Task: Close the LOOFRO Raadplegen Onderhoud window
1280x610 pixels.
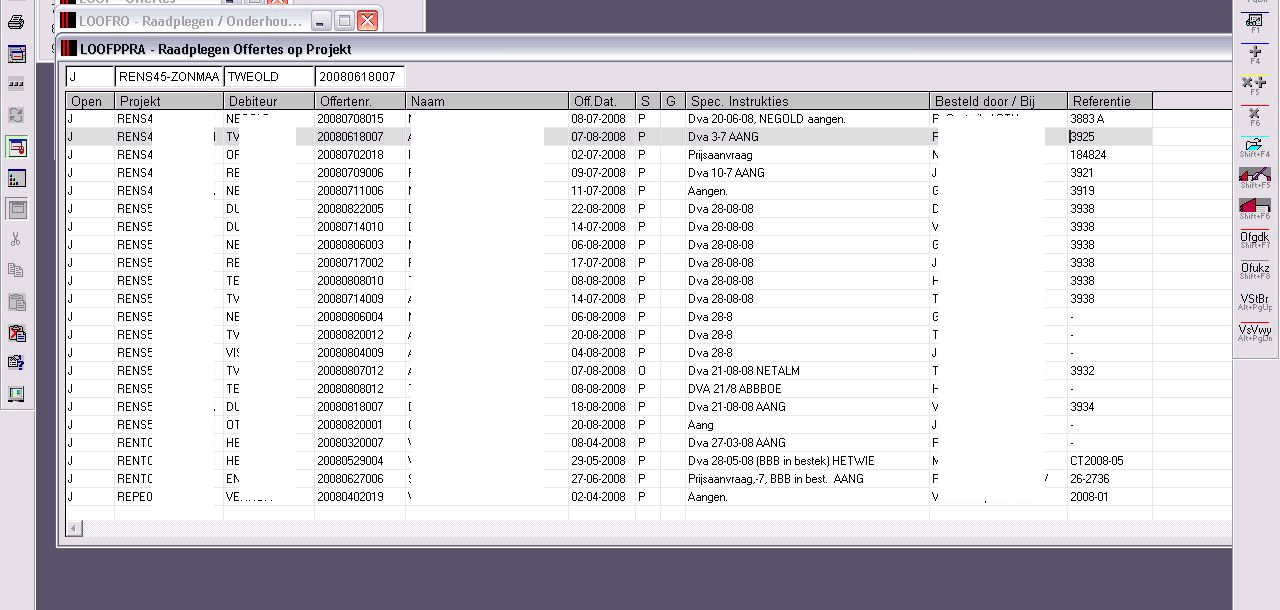Action: 367,20
